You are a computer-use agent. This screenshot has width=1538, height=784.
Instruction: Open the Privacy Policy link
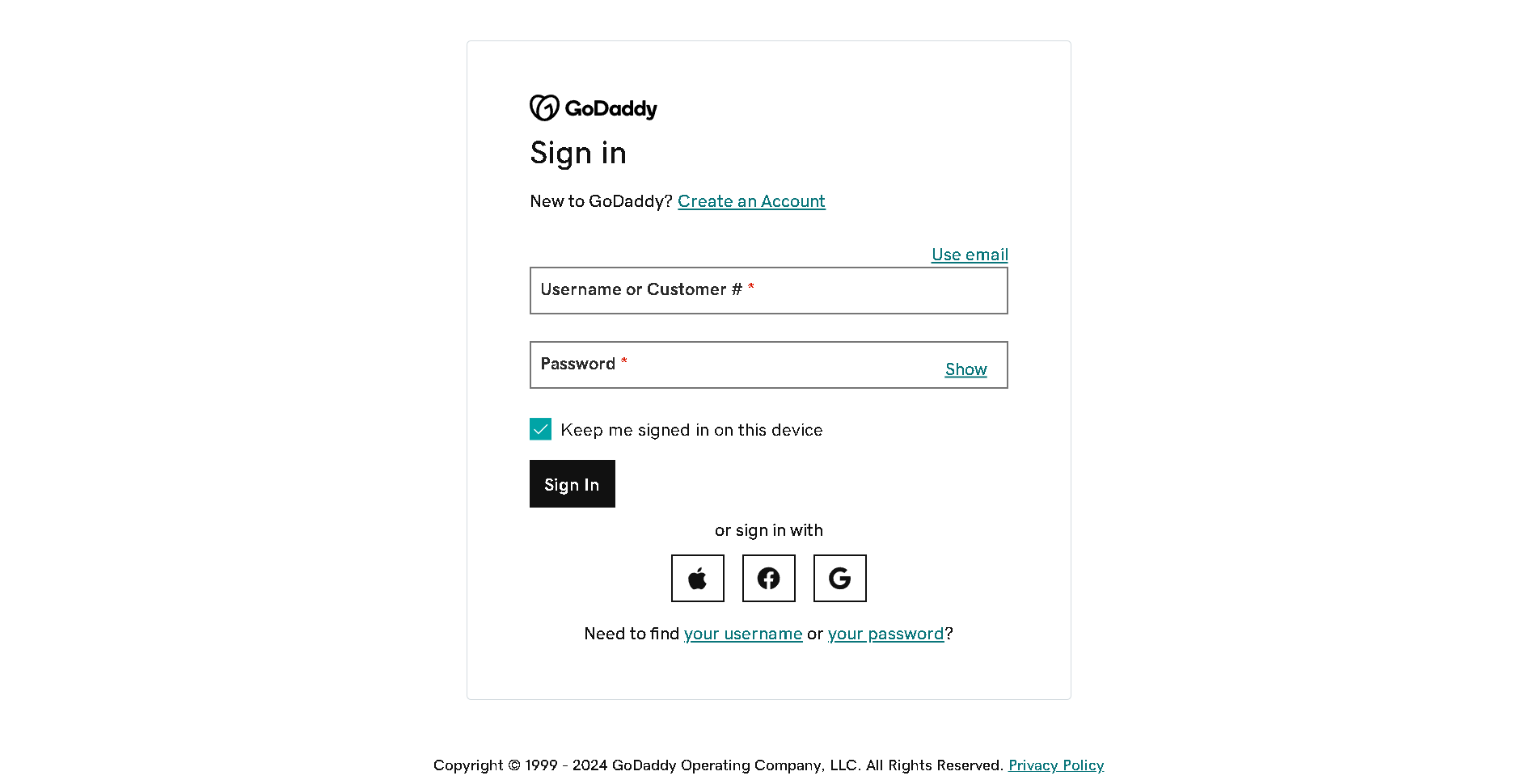click(1056, 765)
